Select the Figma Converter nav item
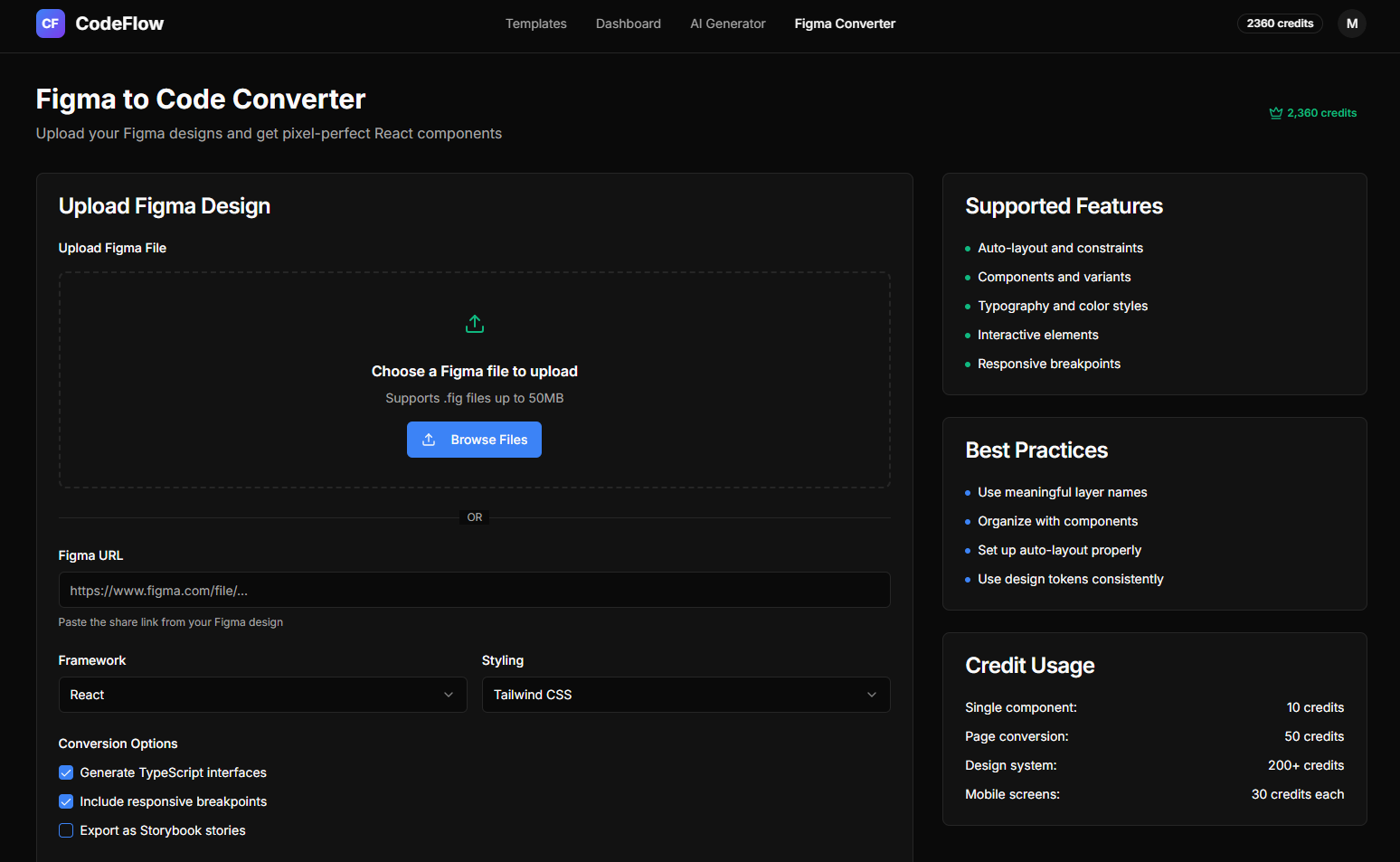Image resolution: width=1400 pixels, height=862 pixels. [x=845, y=24]
